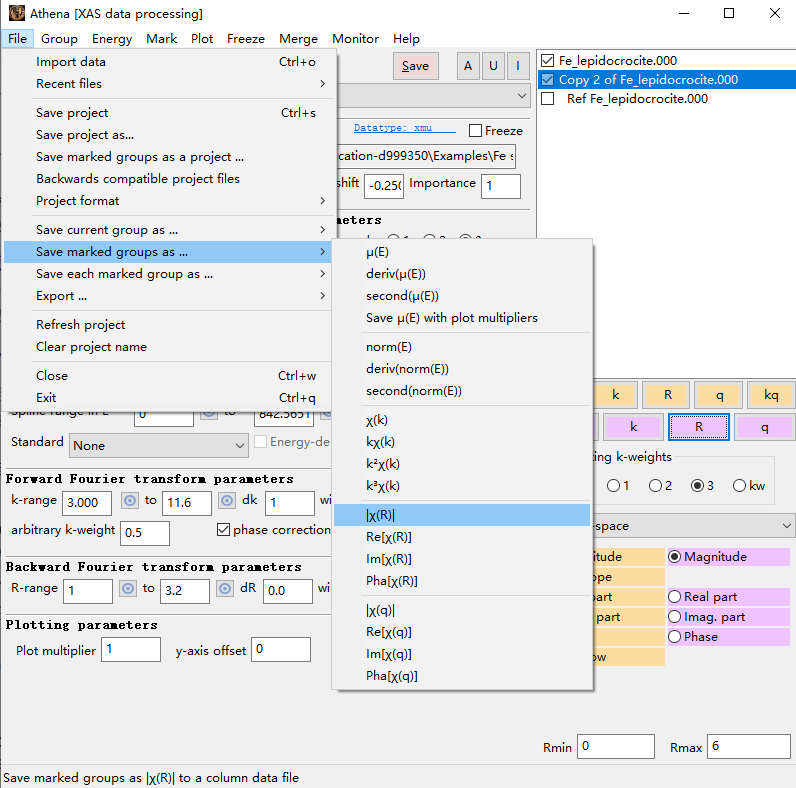The height and width of the screenshot is (788, 796).
Task: Open the plot space selection dropdown
Action: (693, 526)
